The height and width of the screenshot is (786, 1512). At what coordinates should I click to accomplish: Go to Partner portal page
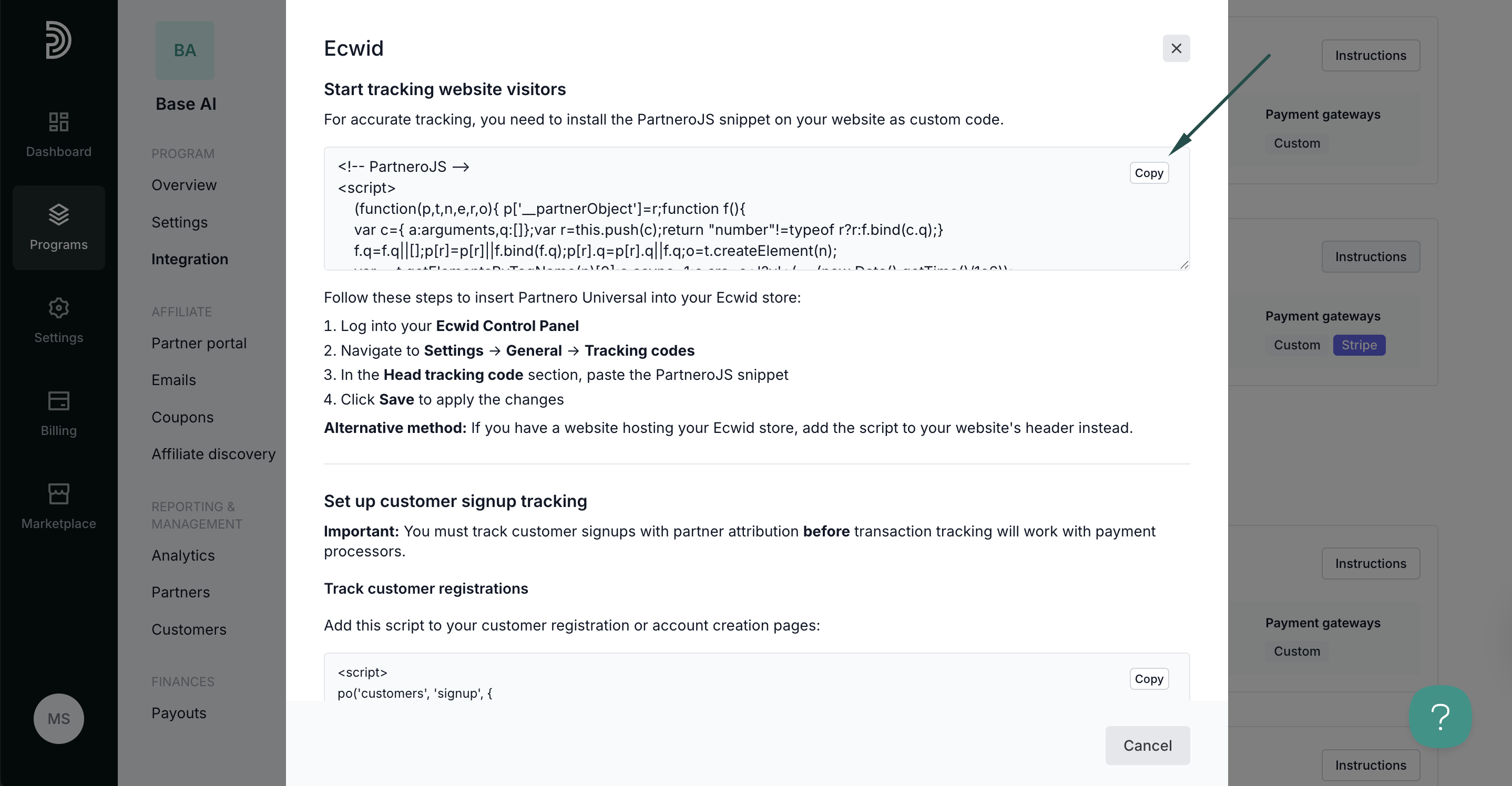(199, 343)
